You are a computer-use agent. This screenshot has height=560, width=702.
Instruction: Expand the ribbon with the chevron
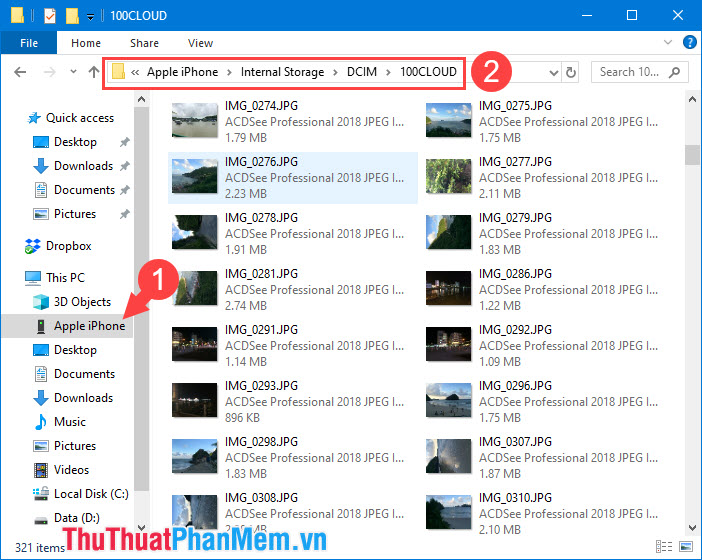click(x=668, y=43)
